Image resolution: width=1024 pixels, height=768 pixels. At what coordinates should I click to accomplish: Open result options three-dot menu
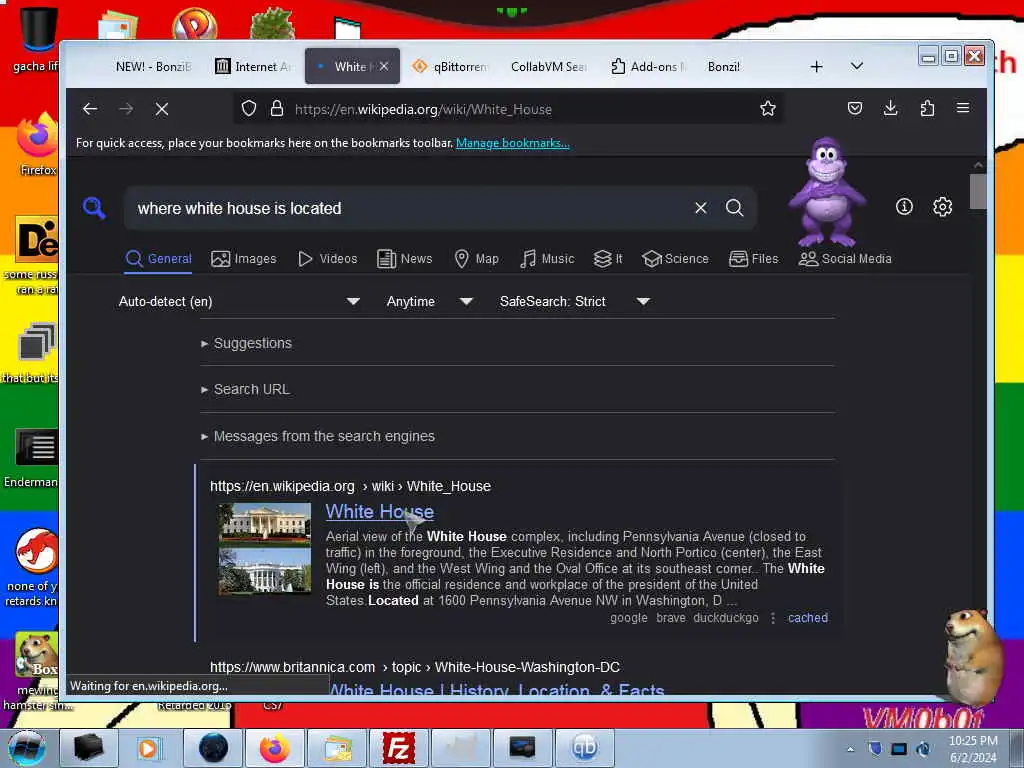coord(773,618)
